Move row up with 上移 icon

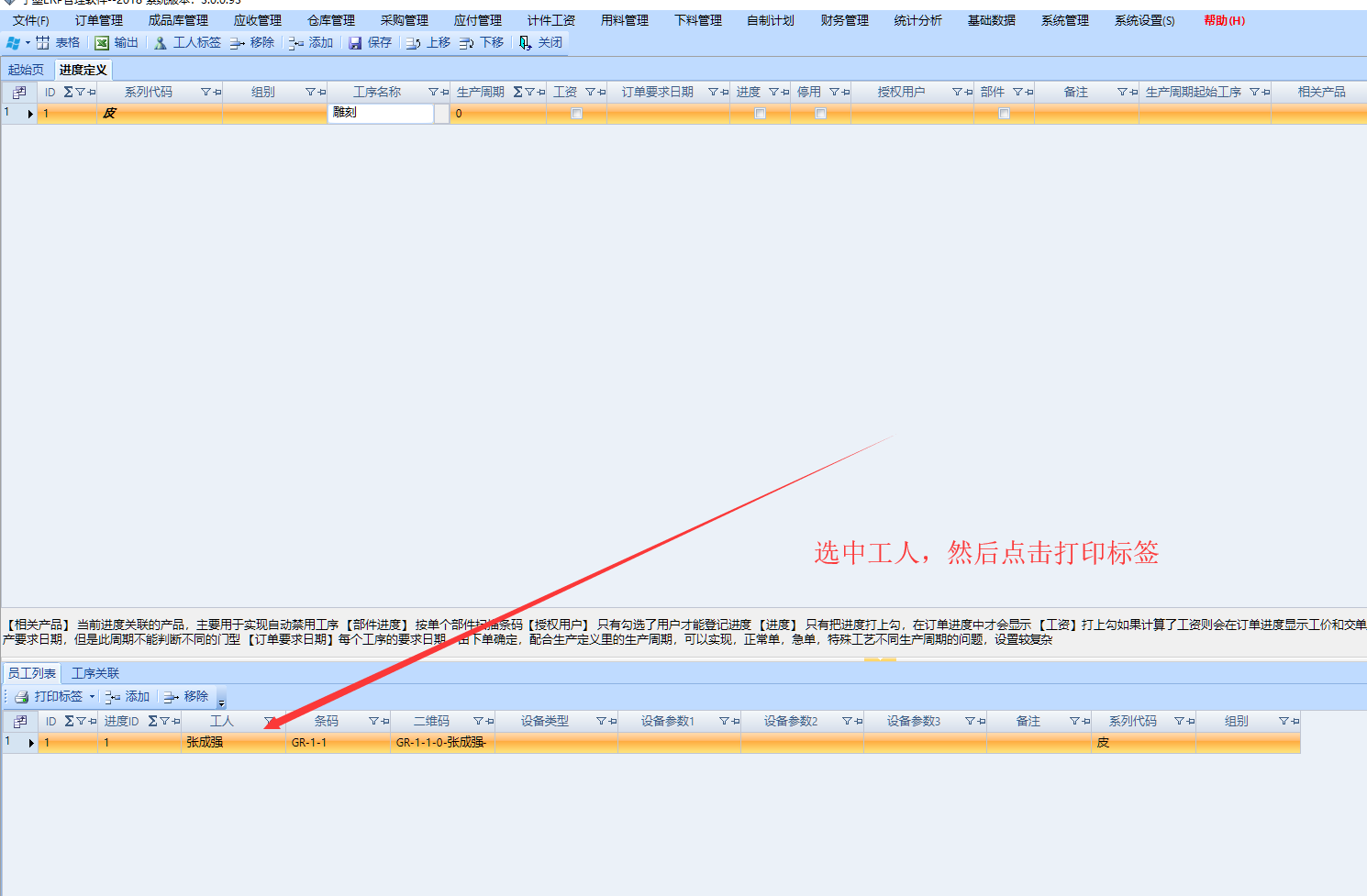(414, 43)
